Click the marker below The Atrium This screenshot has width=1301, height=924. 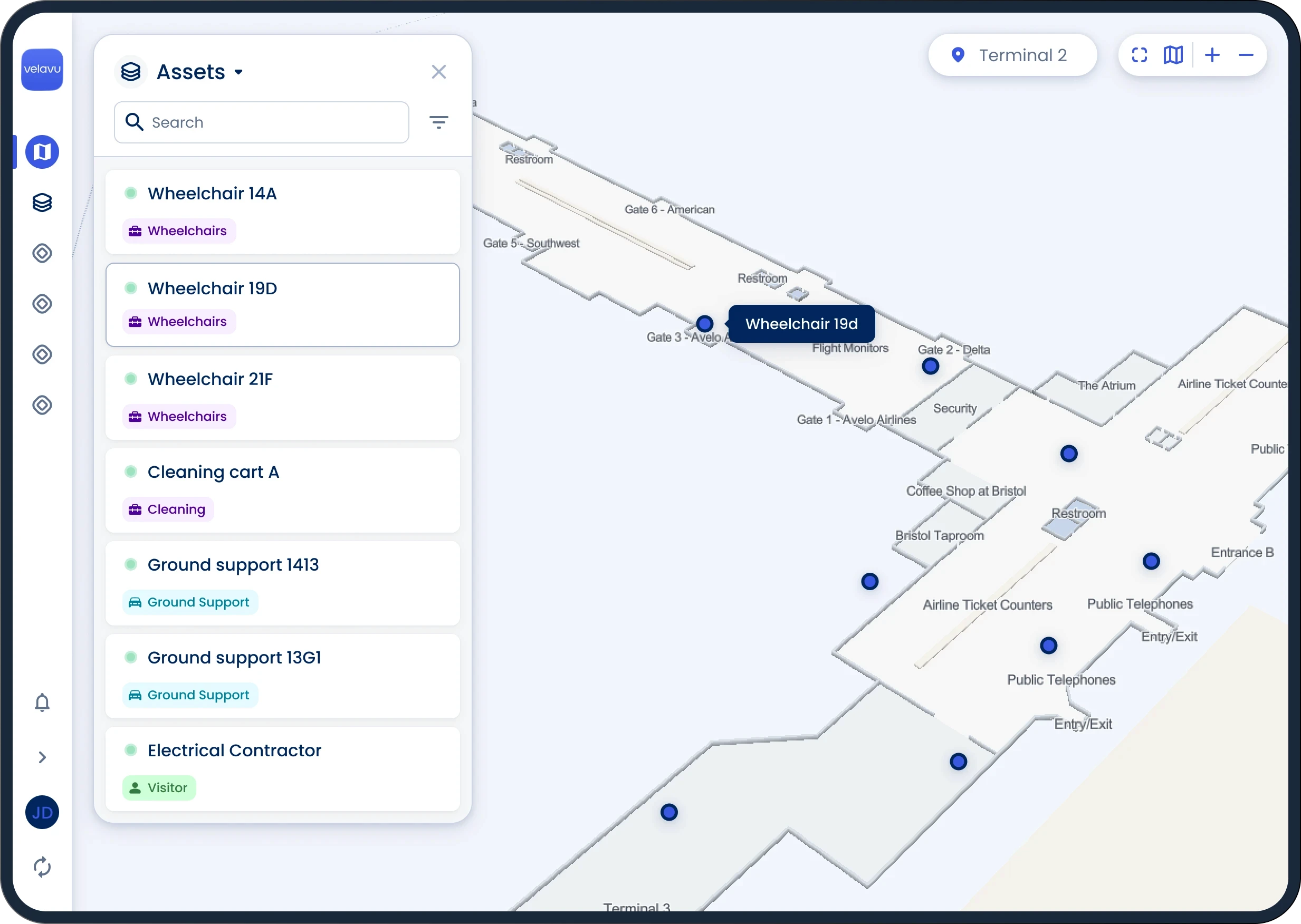tap(1069, 454)
